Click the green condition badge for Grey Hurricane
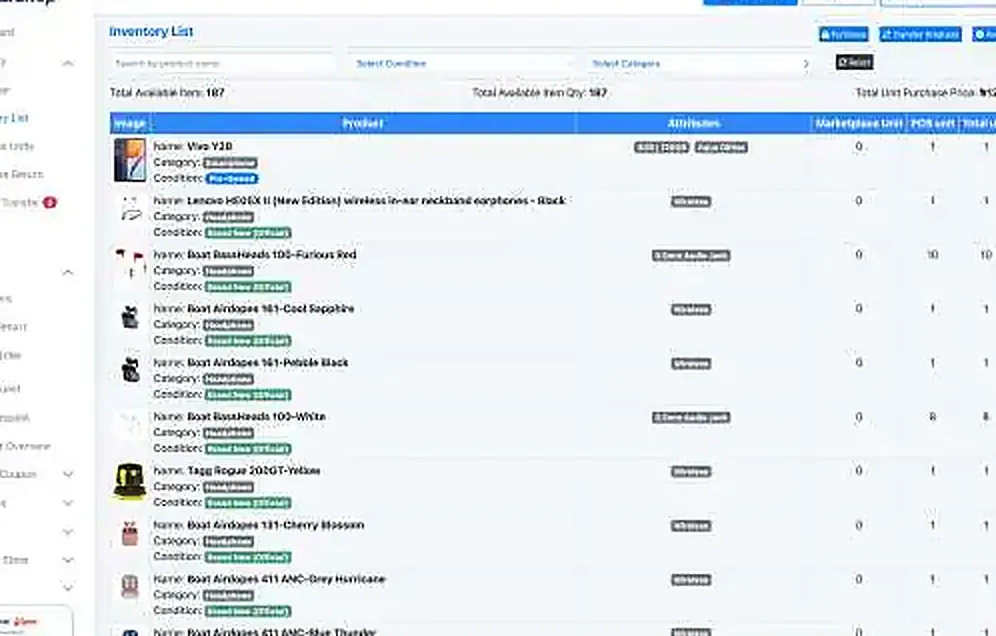 (248, 611)
